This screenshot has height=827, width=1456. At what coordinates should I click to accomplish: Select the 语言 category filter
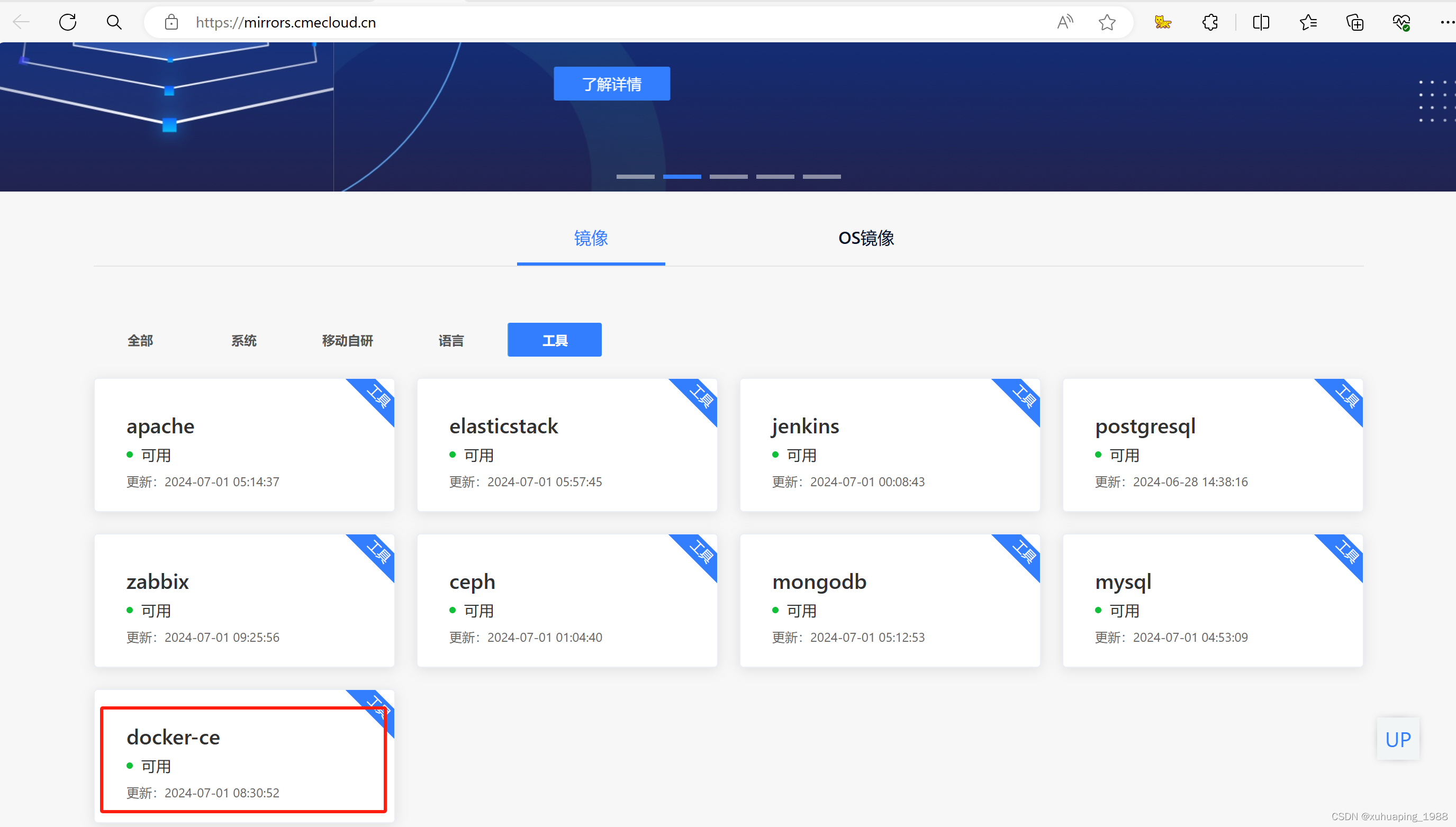[x=451, y=340]
